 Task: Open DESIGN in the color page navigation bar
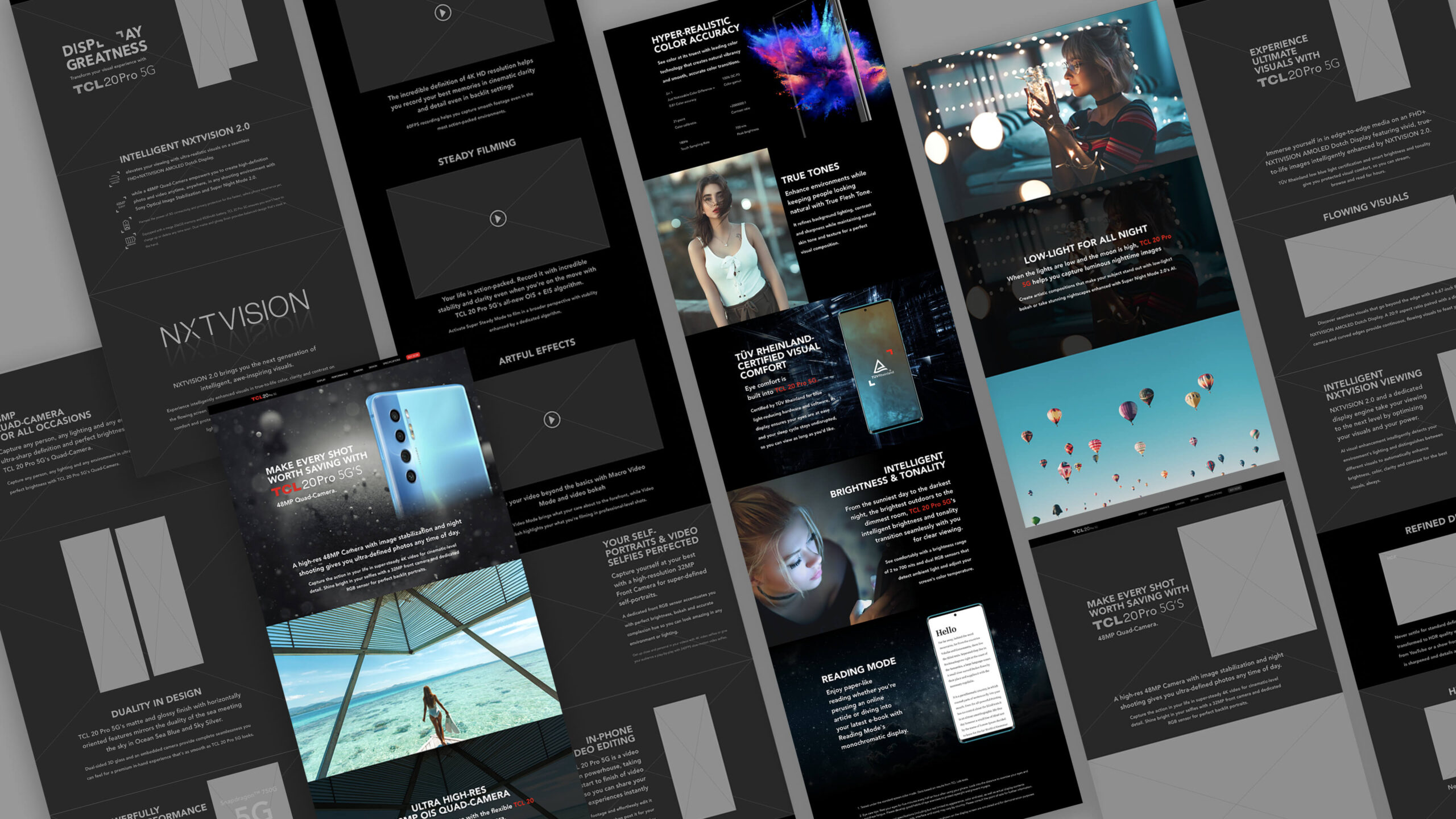[x=373, y=367]
